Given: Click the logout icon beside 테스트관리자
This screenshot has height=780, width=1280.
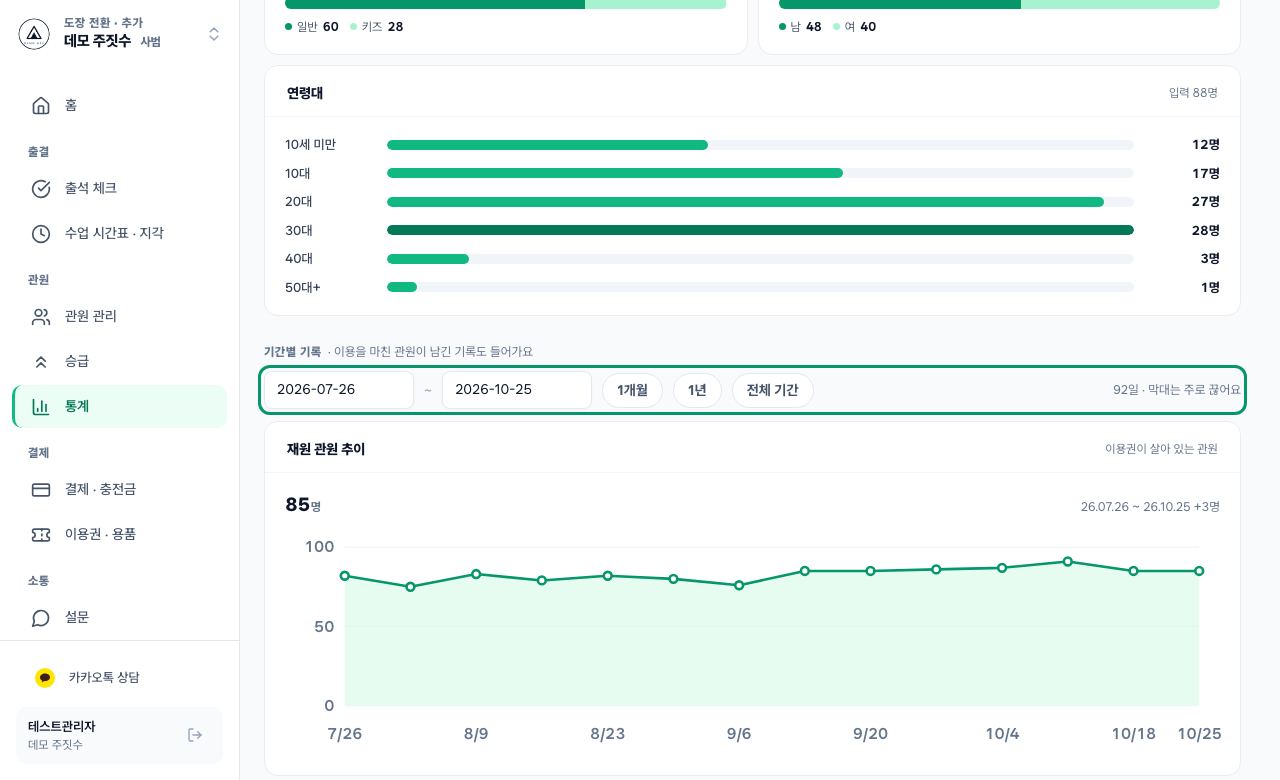Looking at the screenshot, I should [195, 735].
